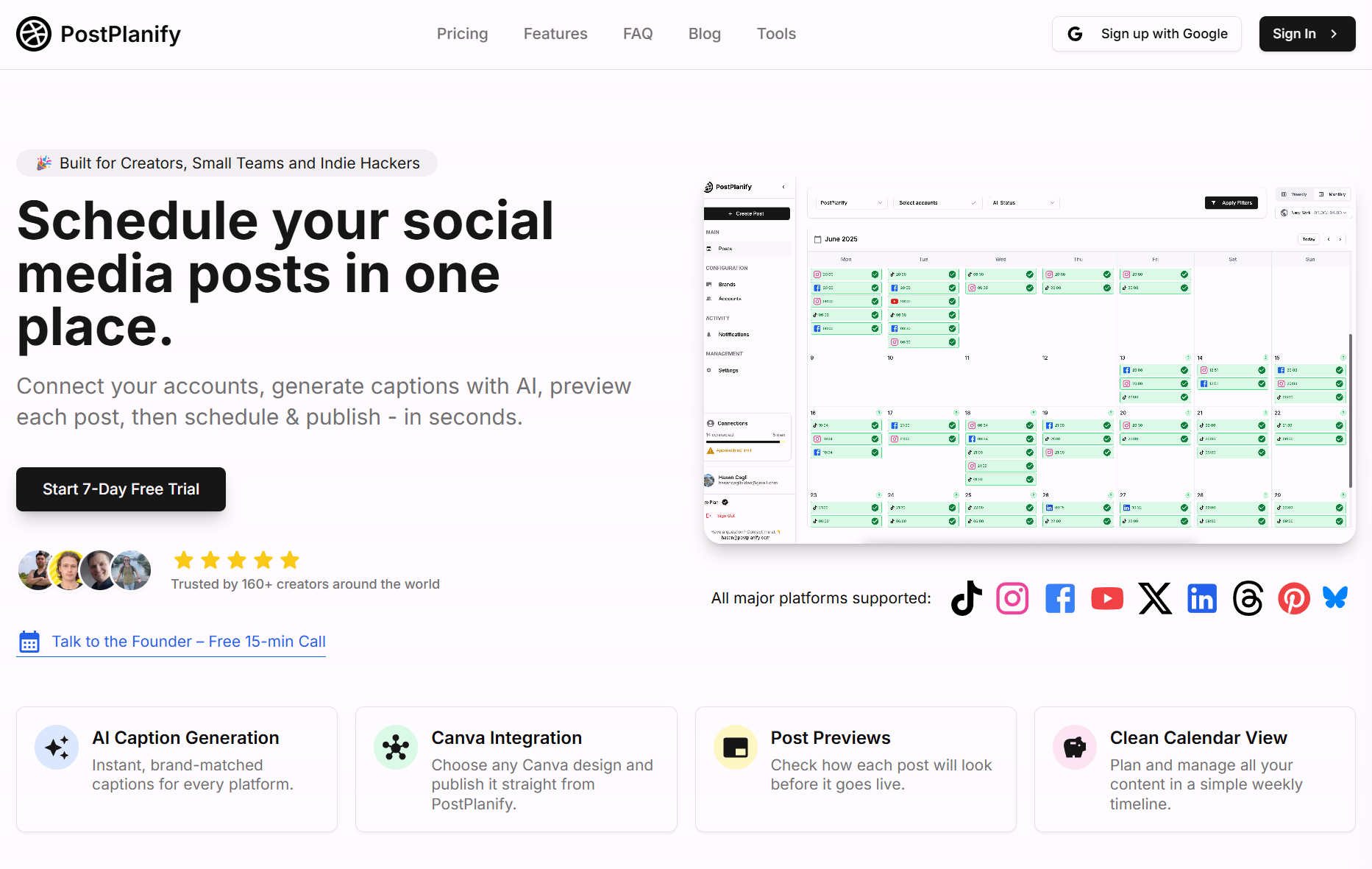Click the Pinterest platform icon

[x=1294, y=598]
